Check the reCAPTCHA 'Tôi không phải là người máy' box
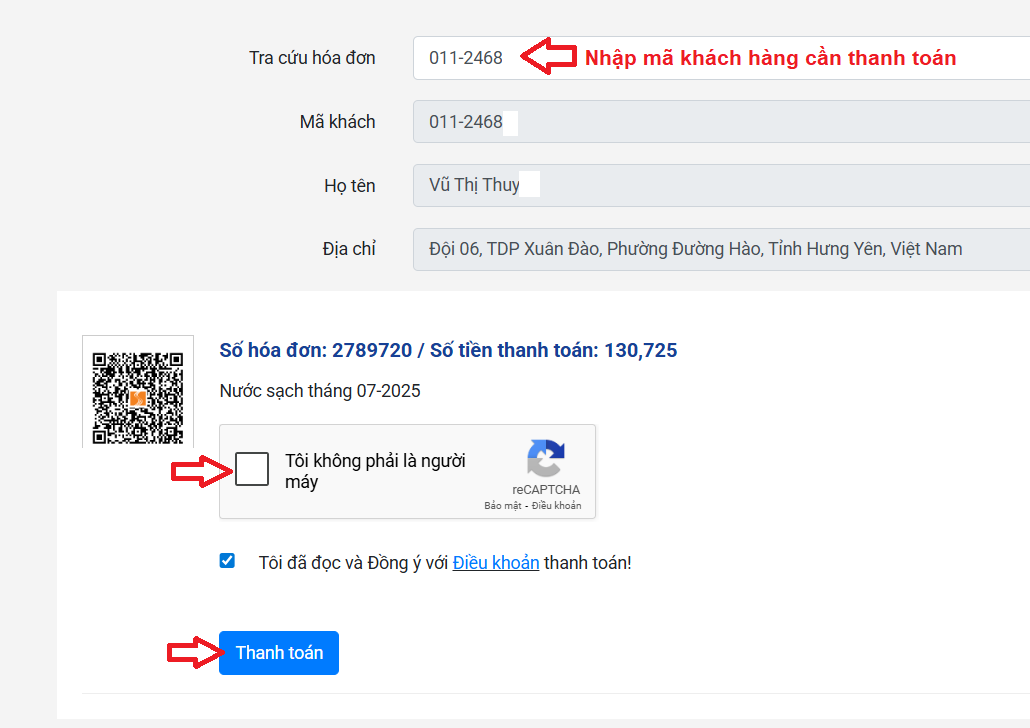1030x728 pixels. click(x=252, y=469)
